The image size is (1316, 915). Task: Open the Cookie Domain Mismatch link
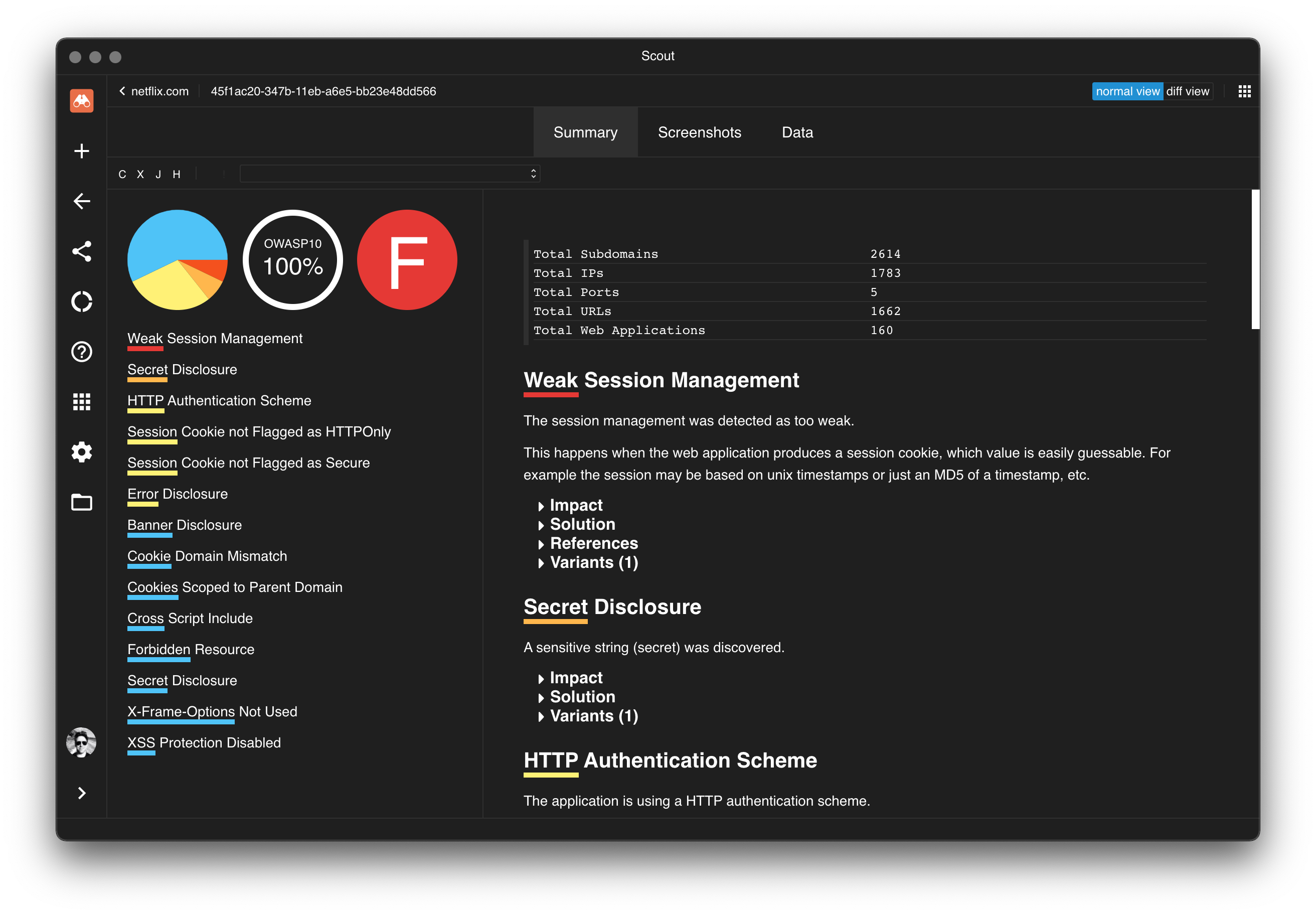click(207, 556)
